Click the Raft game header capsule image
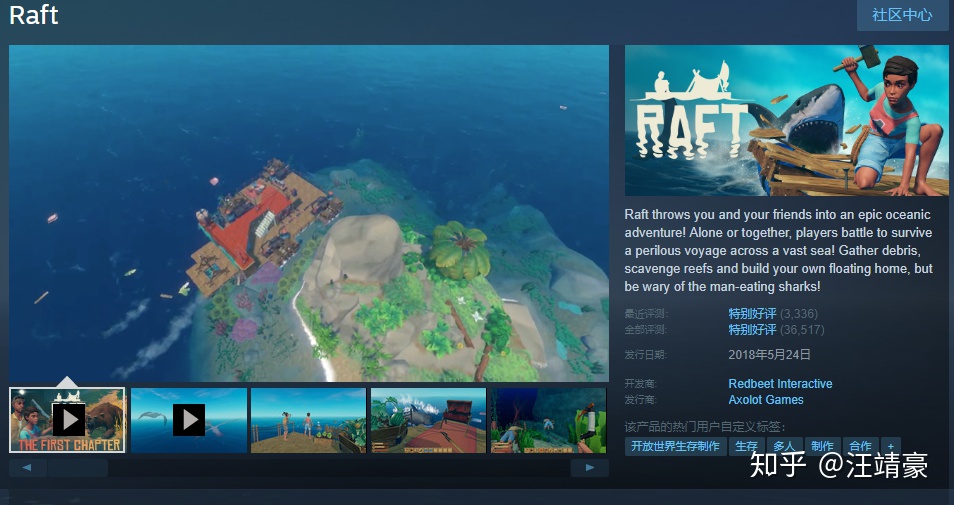The image size is (954, 505). (786, 120)
